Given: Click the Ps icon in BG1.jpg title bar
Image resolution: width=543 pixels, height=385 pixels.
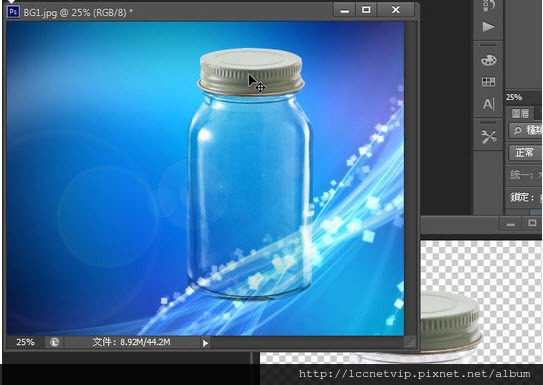Looking at the screenshot, I should [x=13, y=12].
